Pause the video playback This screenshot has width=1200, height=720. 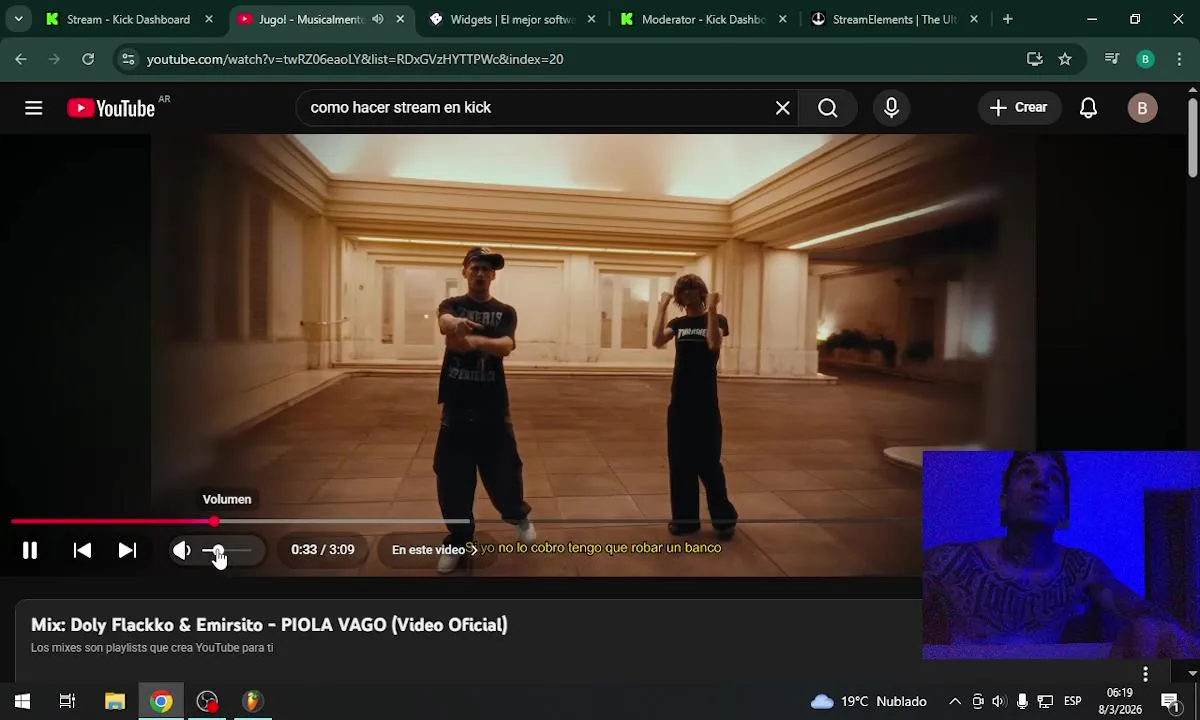pyautogui.click(x=30, y=550)
